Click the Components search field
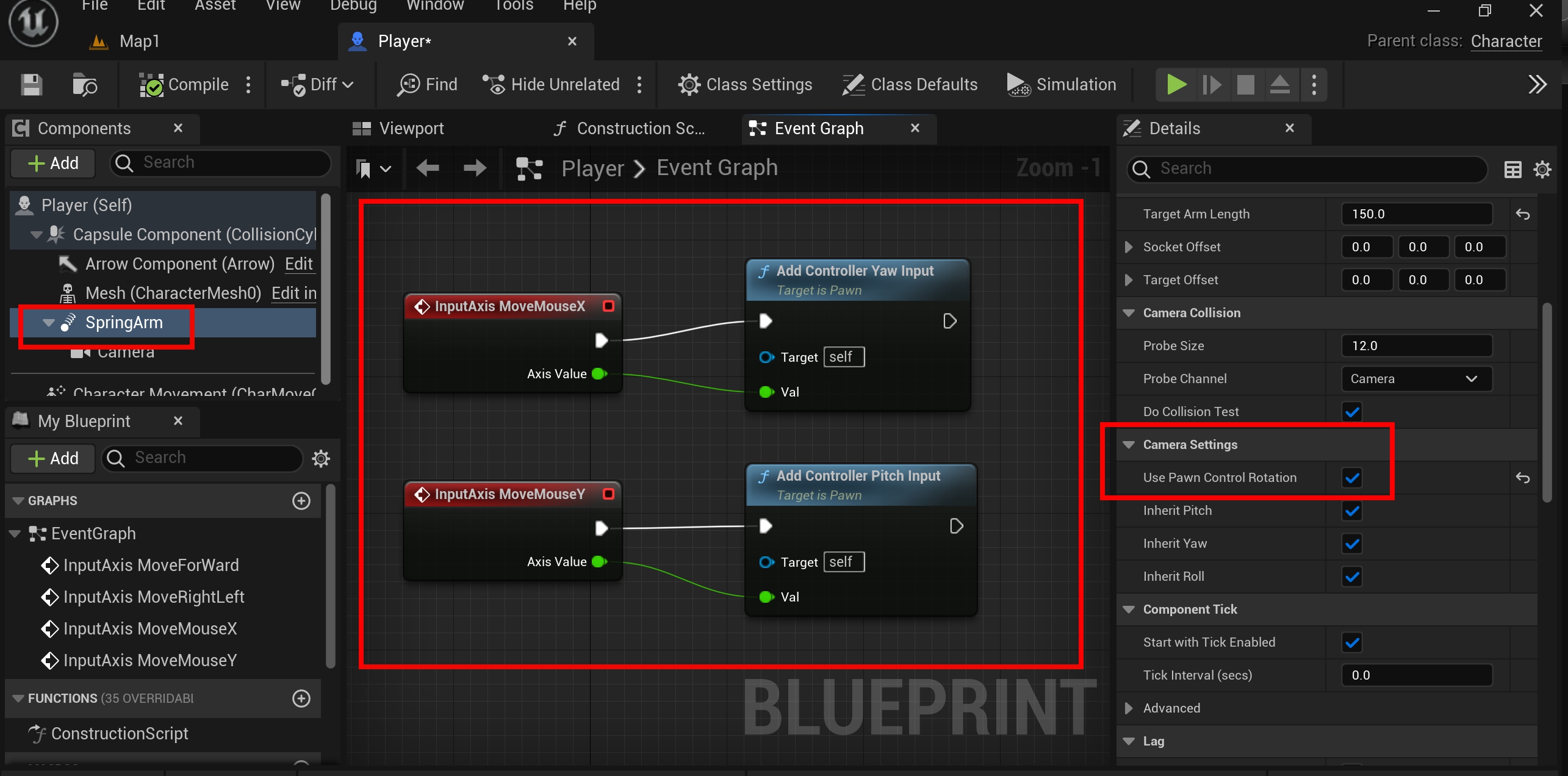Image resolution: width=1568 pixels, height=776 pixels. (x=221, y=163)
